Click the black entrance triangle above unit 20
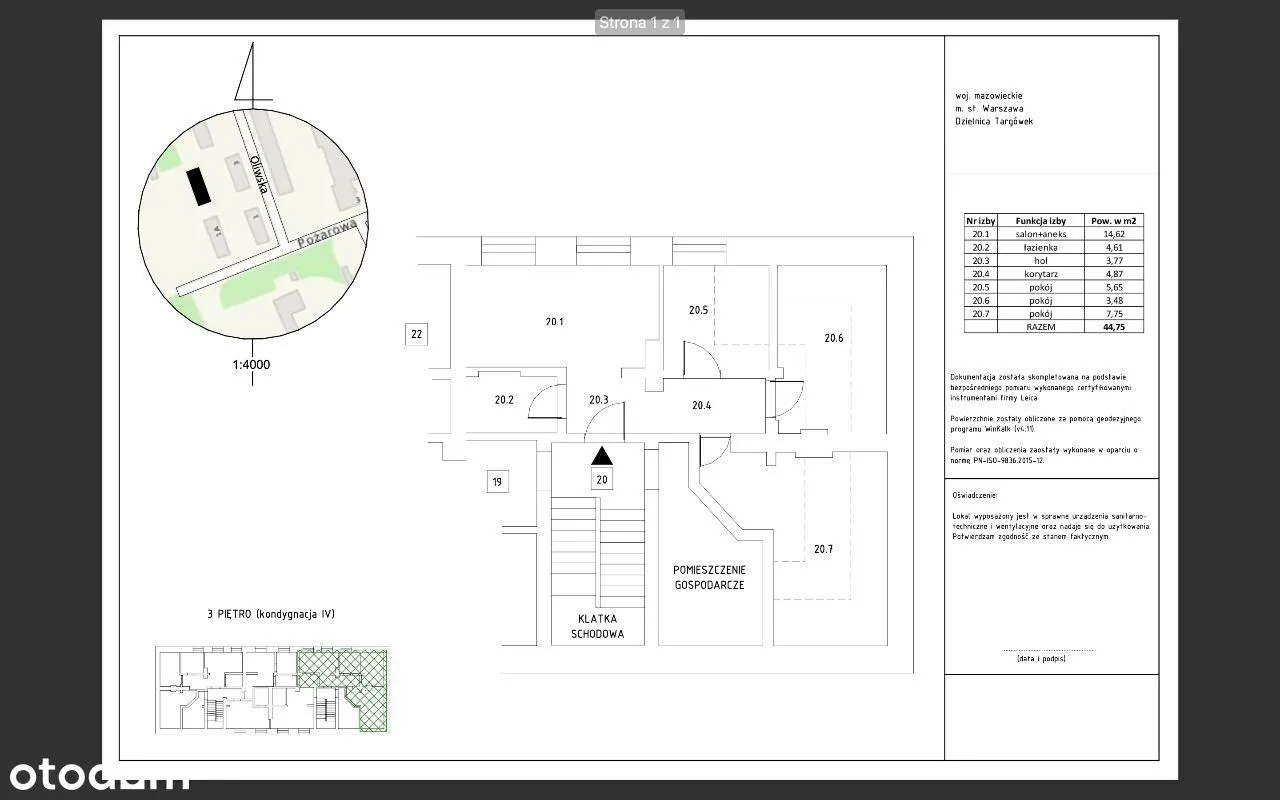 coord(601,456)
